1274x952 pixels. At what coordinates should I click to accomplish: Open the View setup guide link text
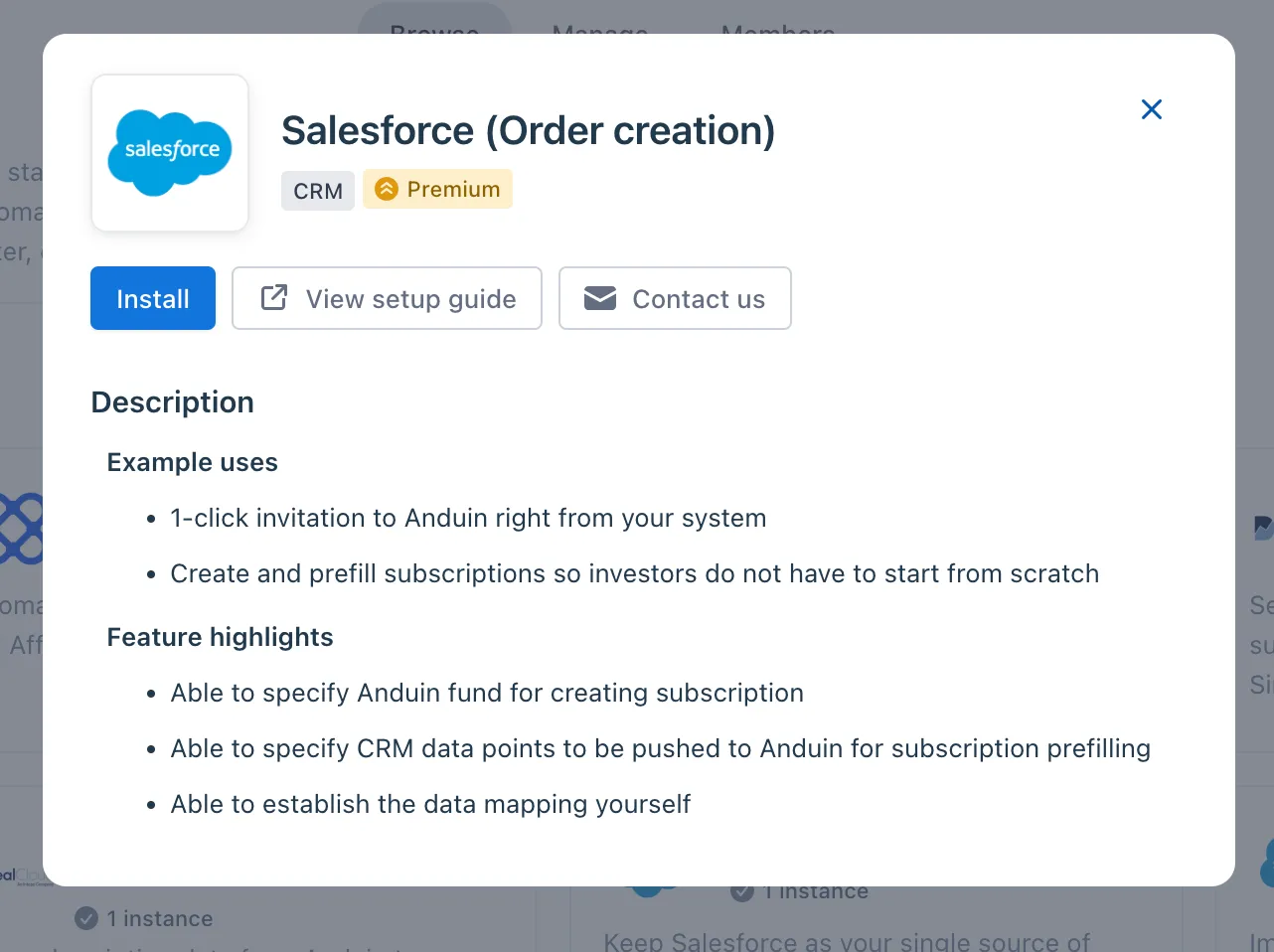(410, 299)
